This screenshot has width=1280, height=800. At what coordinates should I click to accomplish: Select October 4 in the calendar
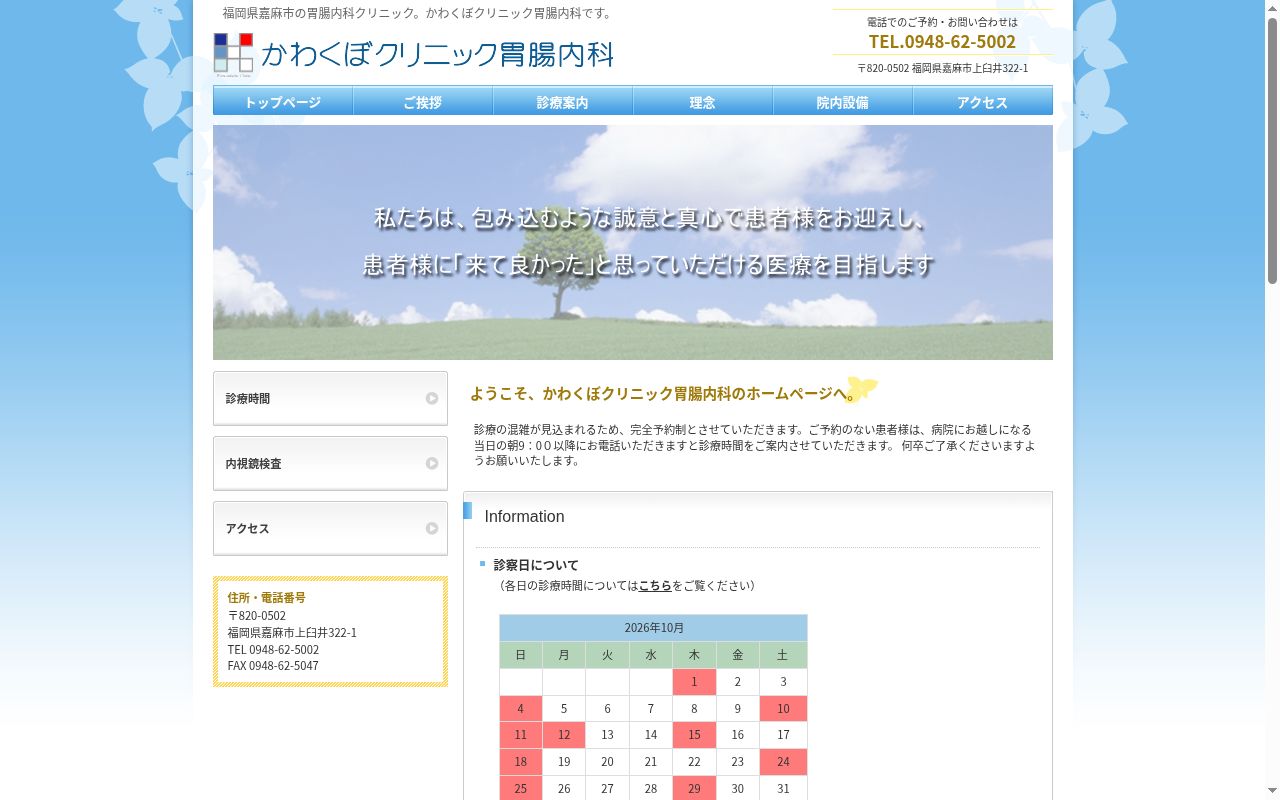click(x=521, y=709)
